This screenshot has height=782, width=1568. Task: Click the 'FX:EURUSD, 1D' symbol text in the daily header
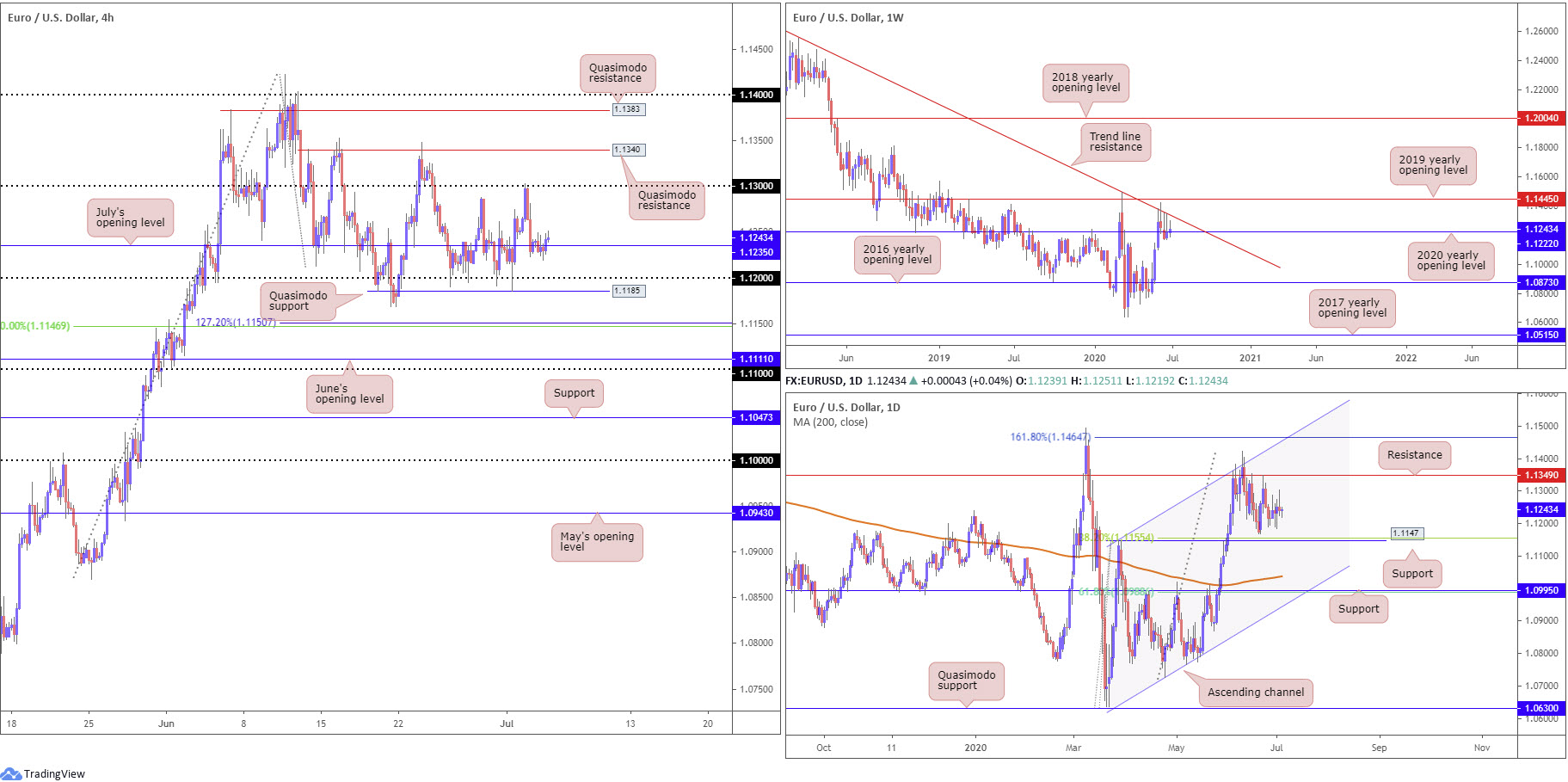tap(824, 381)
